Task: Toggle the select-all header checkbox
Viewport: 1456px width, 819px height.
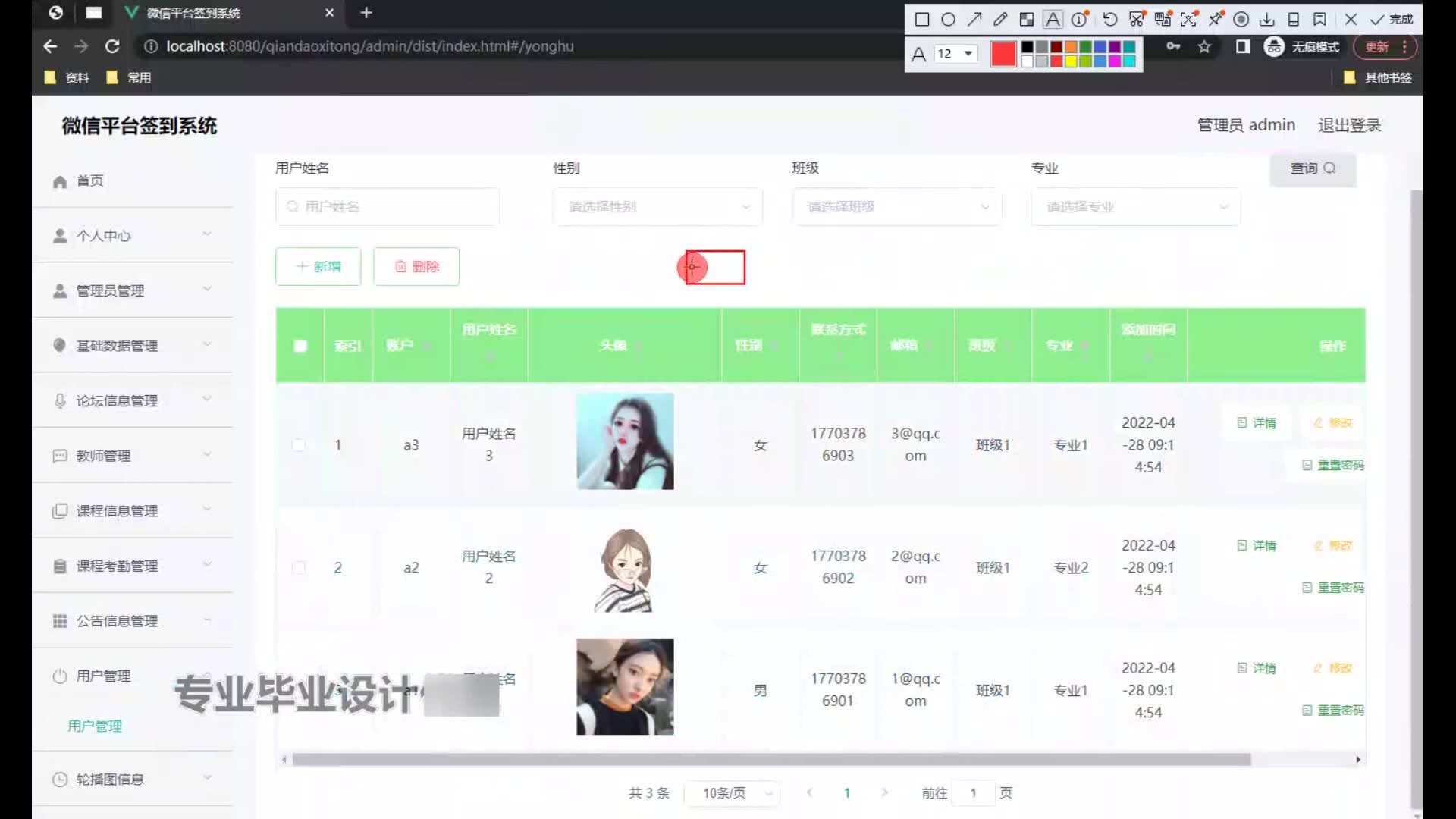Action: point(300,346)
